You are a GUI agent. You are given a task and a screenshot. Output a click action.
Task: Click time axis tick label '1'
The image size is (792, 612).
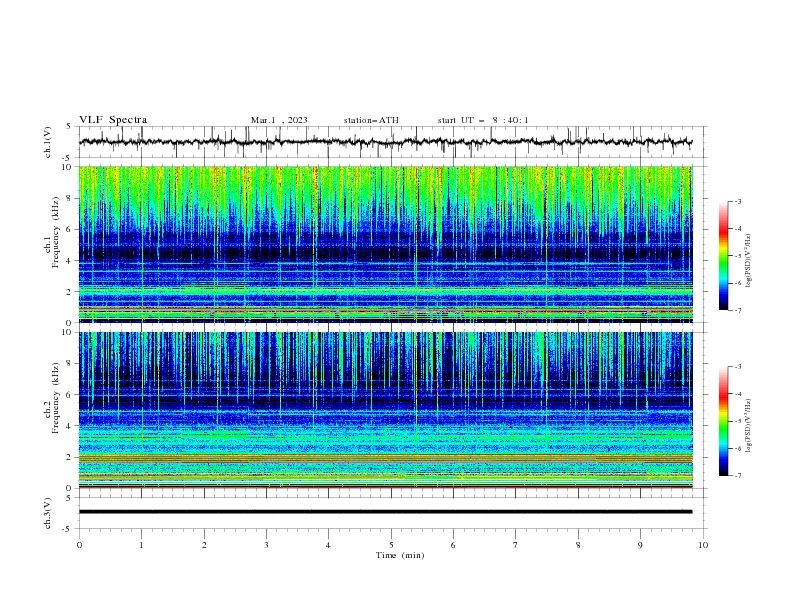coord(142,545)
